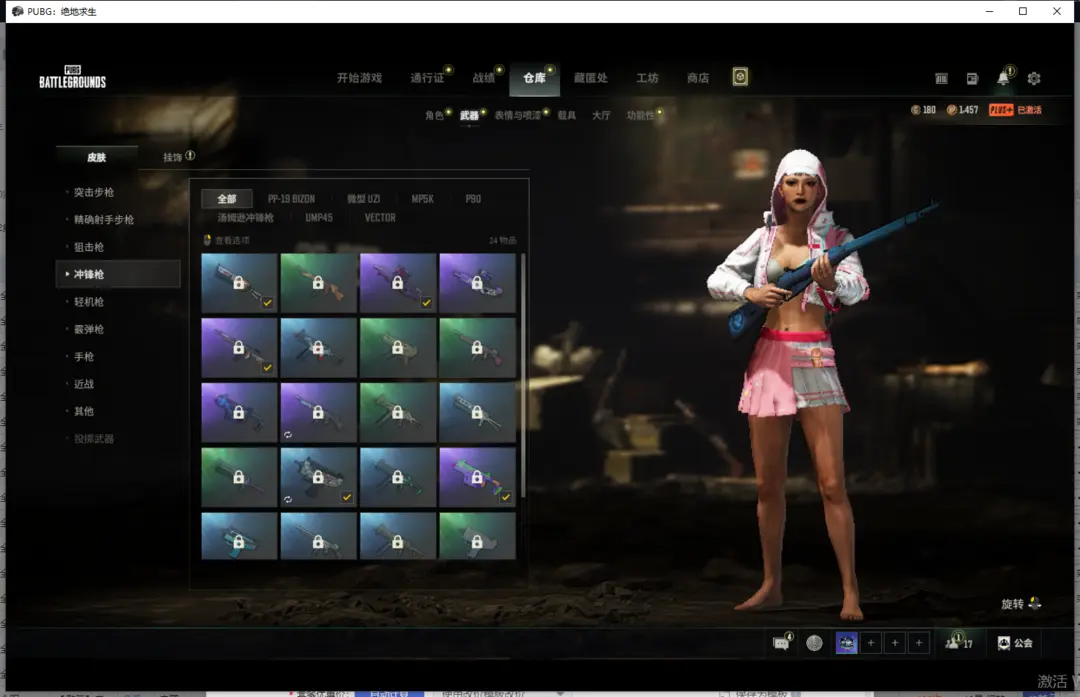Open the settings gear in PUBG
This screenshot has height=697, width=1080.
[1034, 79]
